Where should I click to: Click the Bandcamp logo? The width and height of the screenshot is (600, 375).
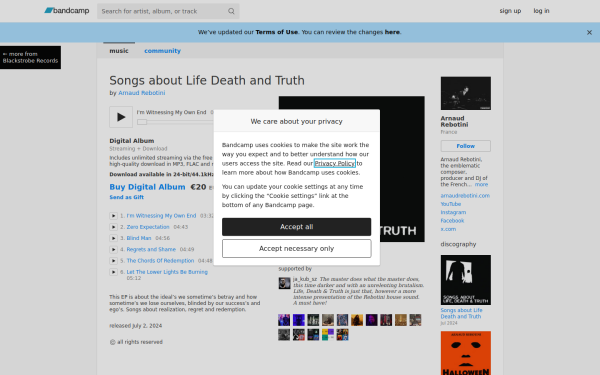67,11
